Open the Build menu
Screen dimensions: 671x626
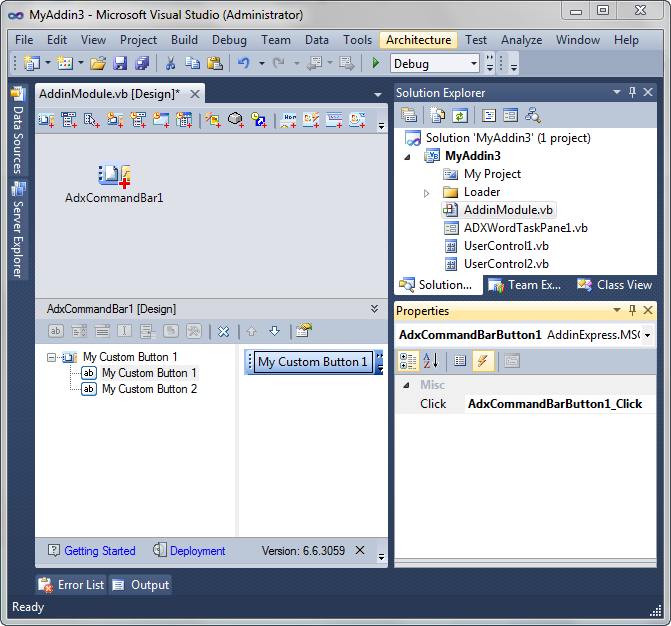point(184,40)
